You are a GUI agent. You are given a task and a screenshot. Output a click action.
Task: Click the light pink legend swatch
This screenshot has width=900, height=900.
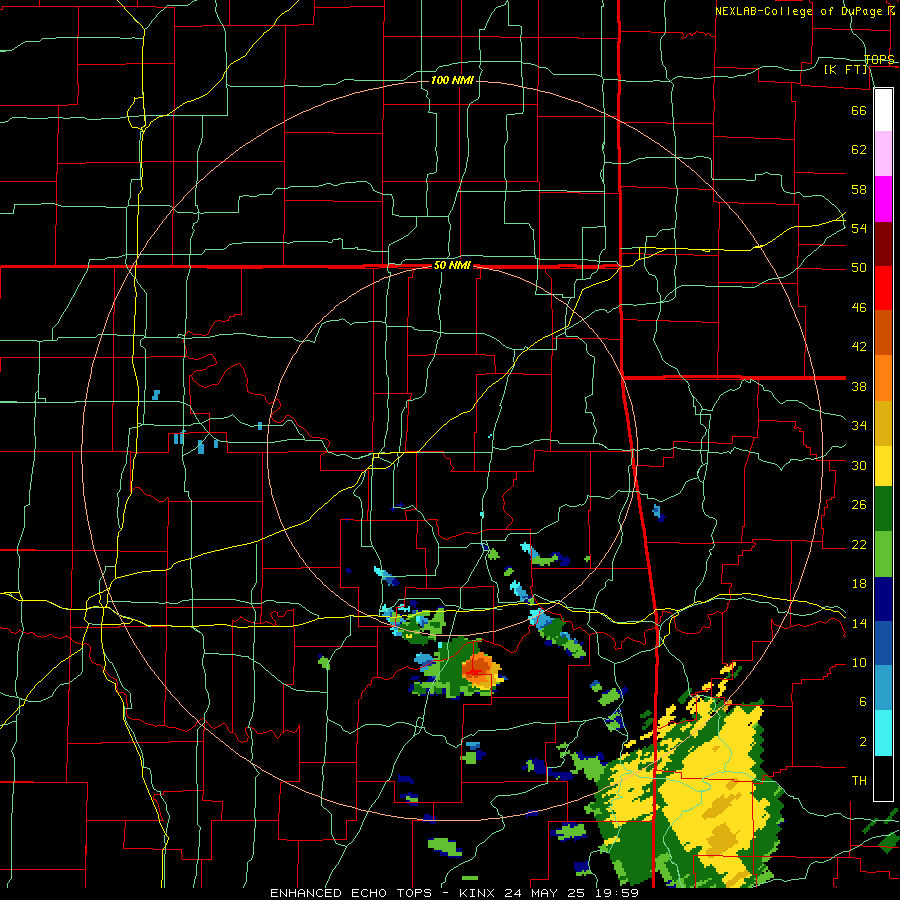(x=883, y=154)
